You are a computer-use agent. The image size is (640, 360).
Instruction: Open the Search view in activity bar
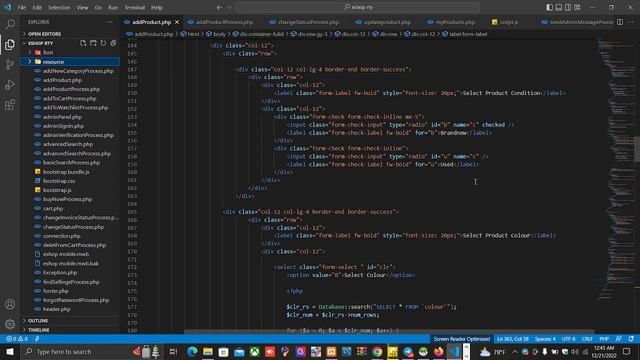10,24
